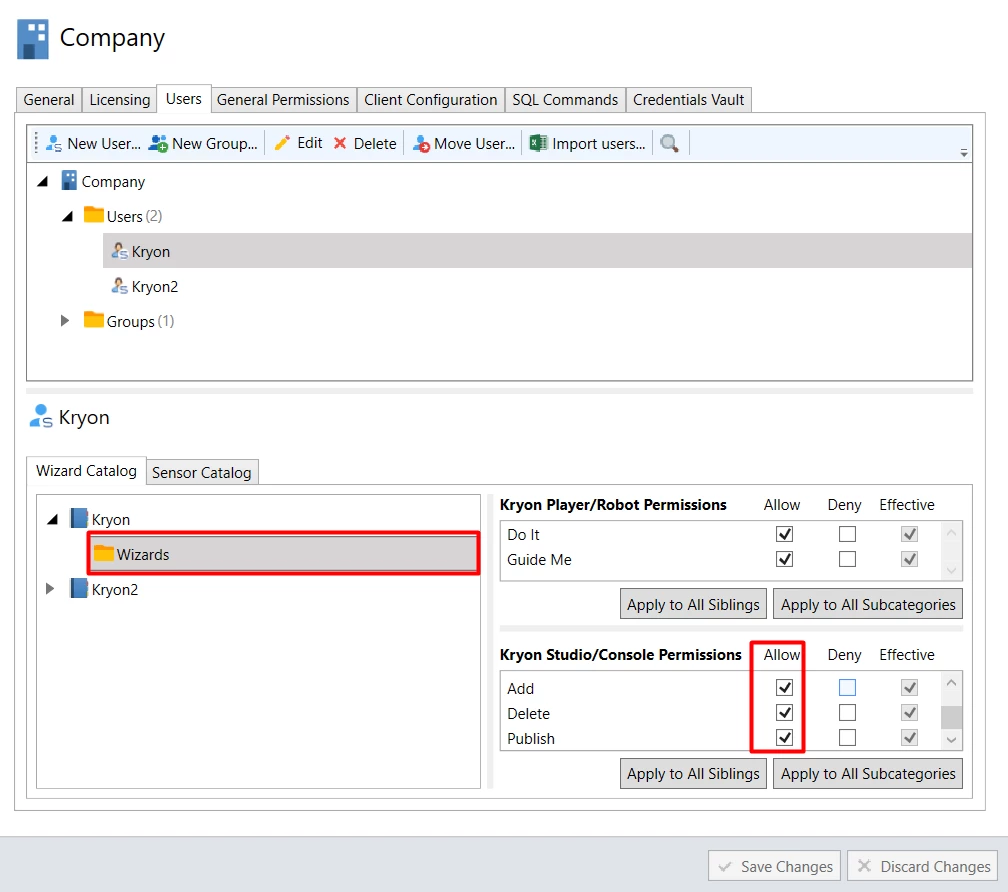The height and width of the screenshot is (892, 1008).
Task: Toggle Allow checkbox for Add
Action: pos(784,688)
